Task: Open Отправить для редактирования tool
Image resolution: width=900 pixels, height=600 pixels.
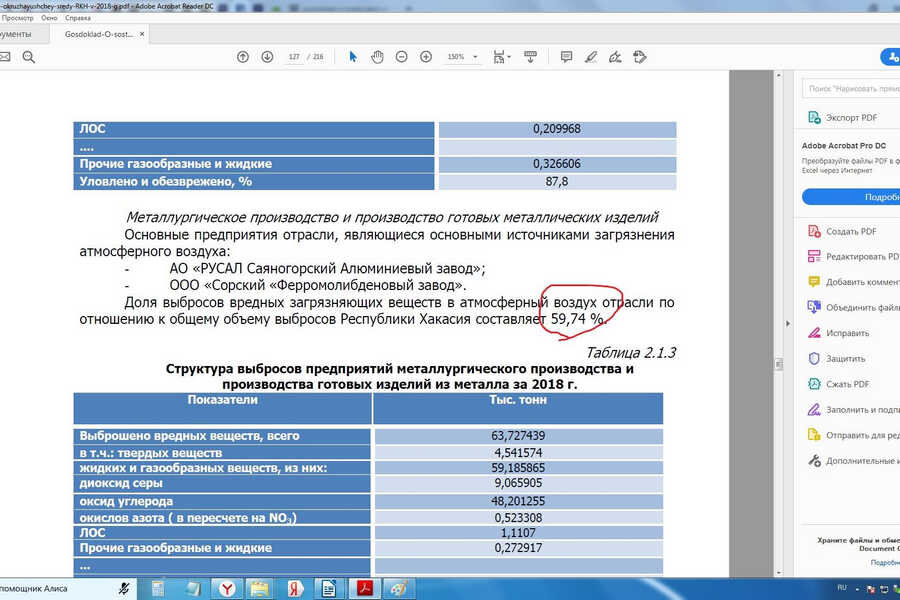Action: 854,435
